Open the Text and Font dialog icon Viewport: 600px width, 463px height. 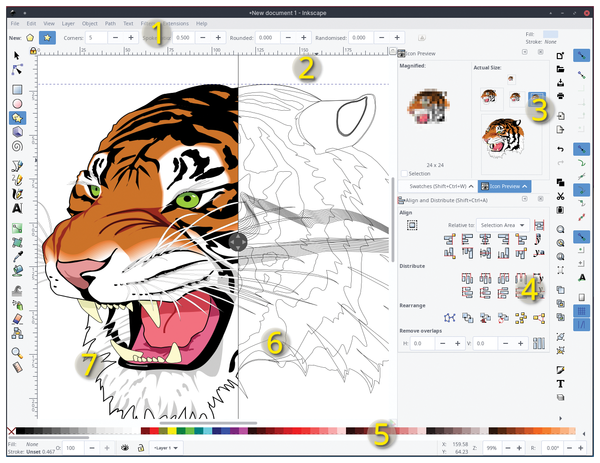pos(561,384)
